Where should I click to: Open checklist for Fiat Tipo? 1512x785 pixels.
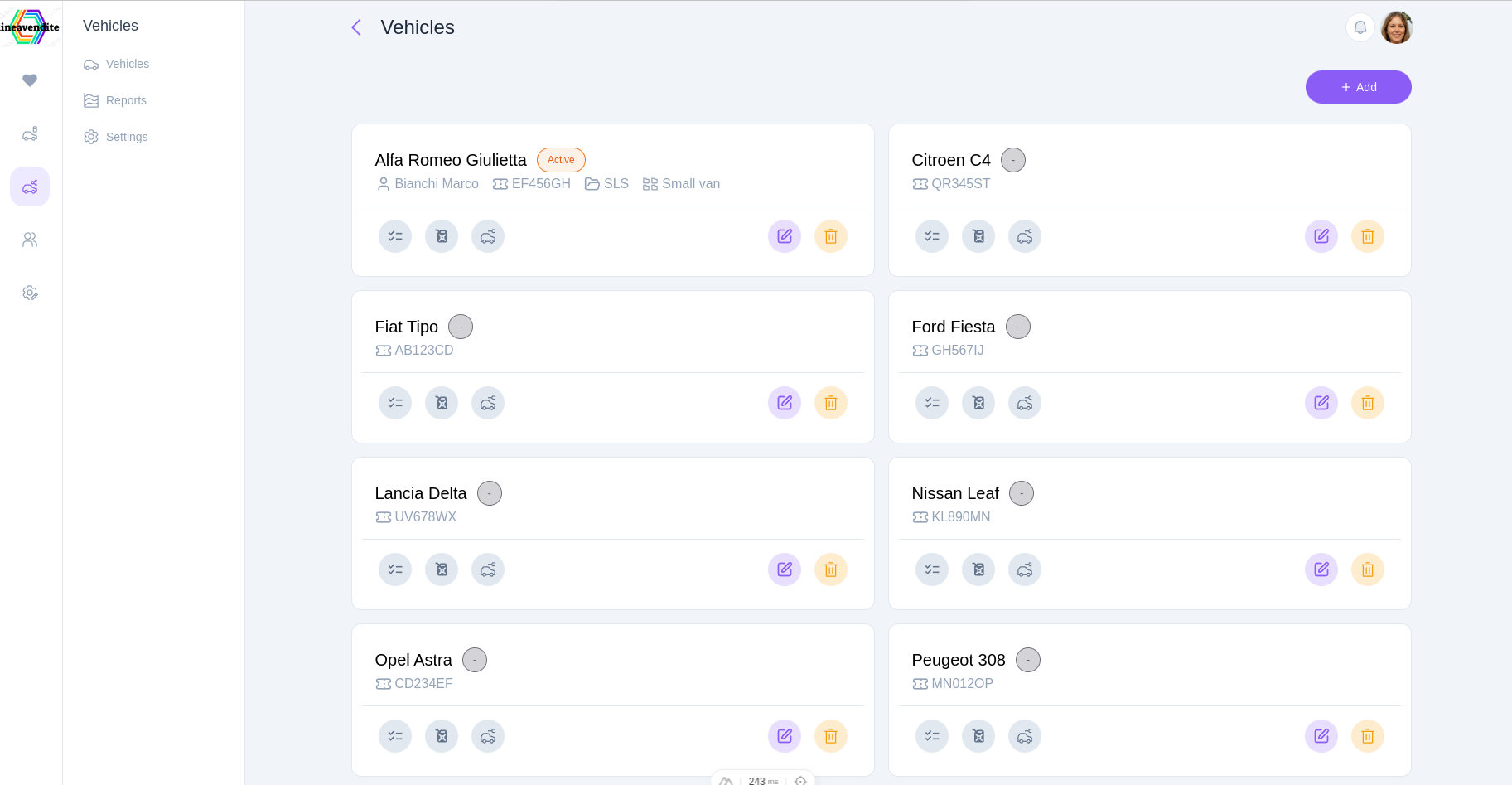point(395,403)
